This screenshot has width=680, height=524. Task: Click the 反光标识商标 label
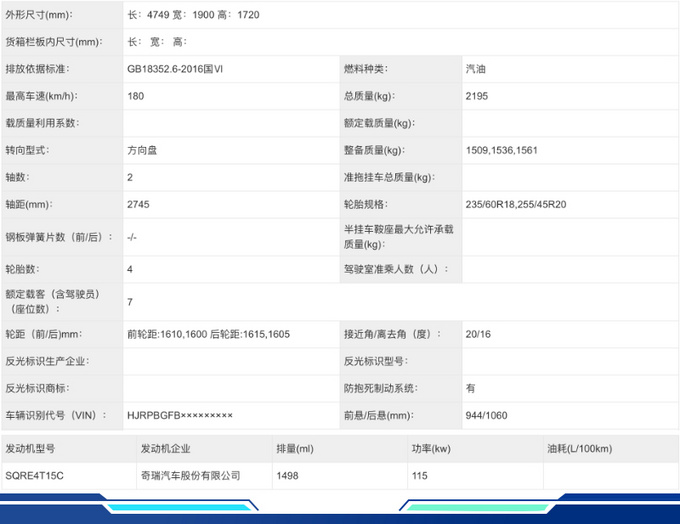[37, 388]
